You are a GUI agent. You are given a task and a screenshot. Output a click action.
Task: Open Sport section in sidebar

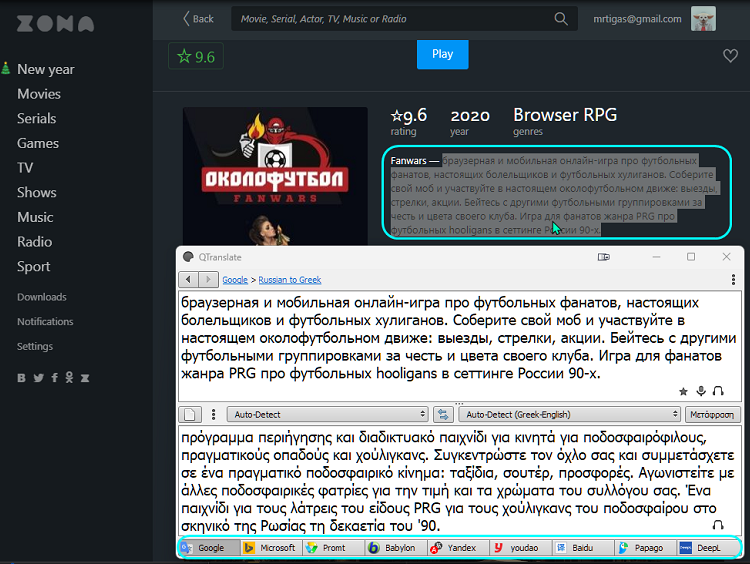33,266
